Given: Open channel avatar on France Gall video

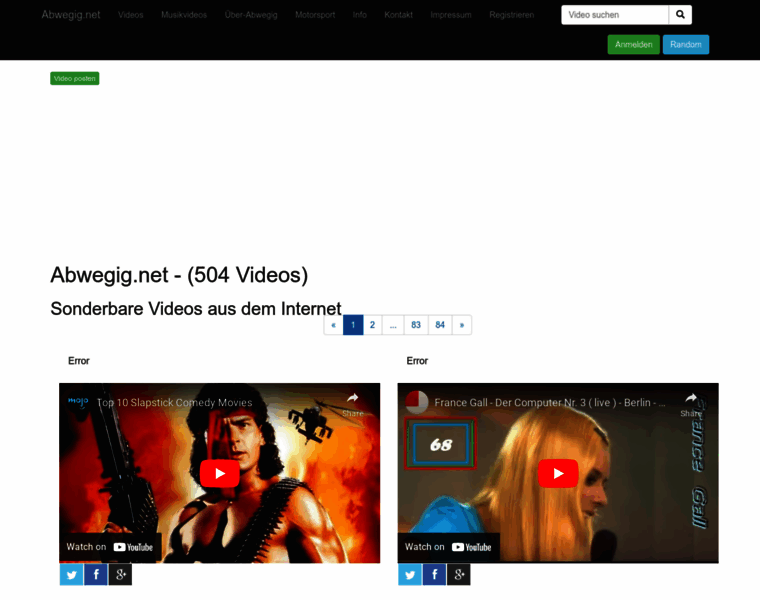Looking at the screenshot, I should pos(417,402).
